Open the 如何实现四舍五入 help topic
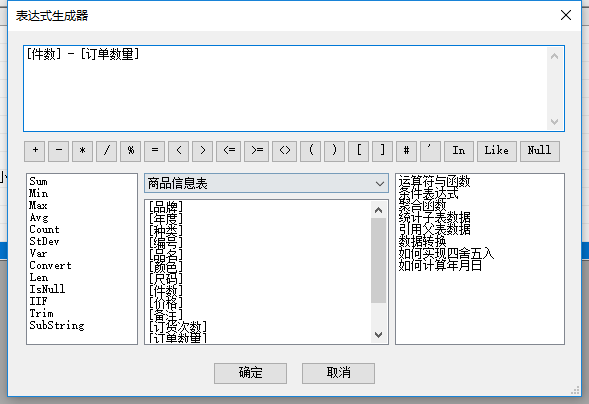This screenshot has height=404, width=589. click(446, 253)
